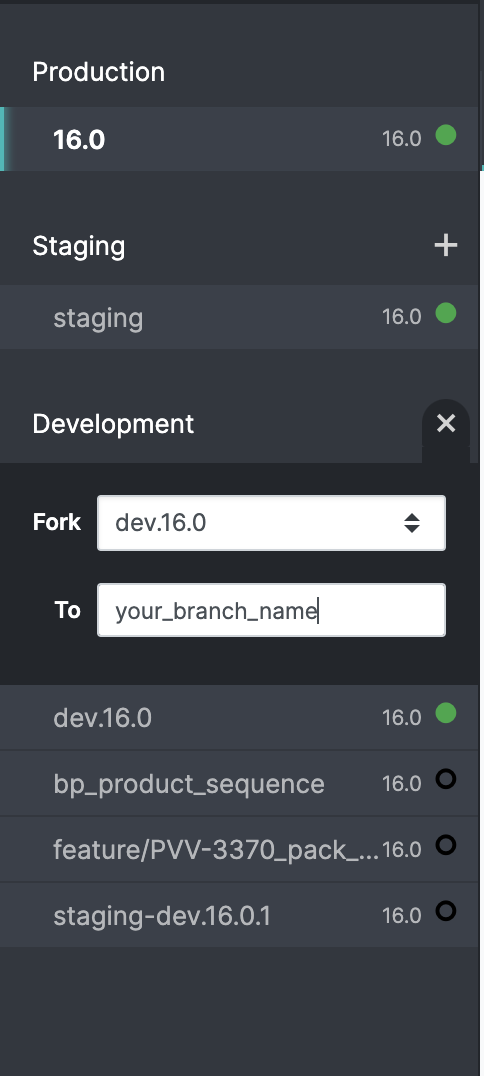This screenshot has width=484, height=1076.
Task: Click hollow status circle of feature/PVV-3370 branch
Action: point(446,845)
